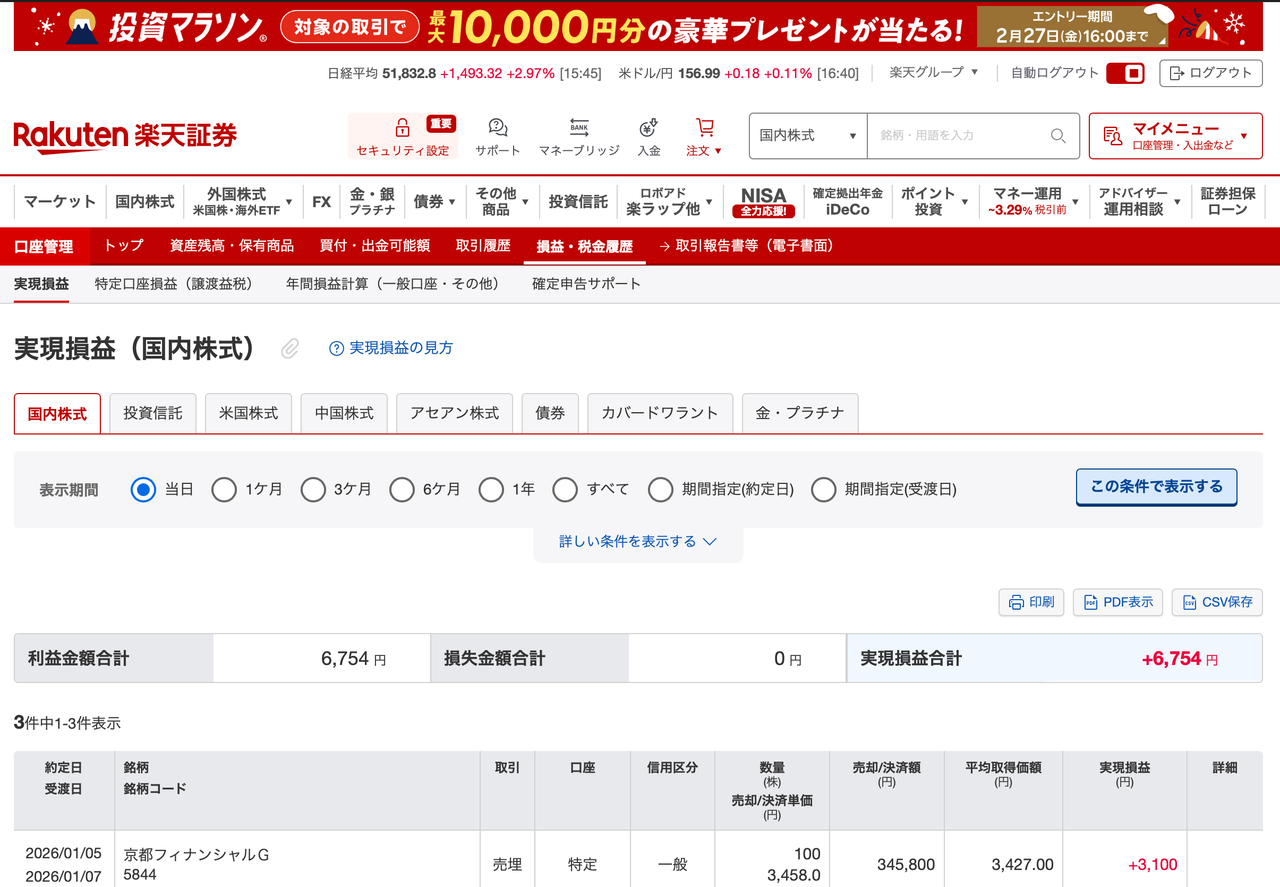Open the 注文 shopping cart icon
This screenshot has width=1280, height=887.
[703, 128]
